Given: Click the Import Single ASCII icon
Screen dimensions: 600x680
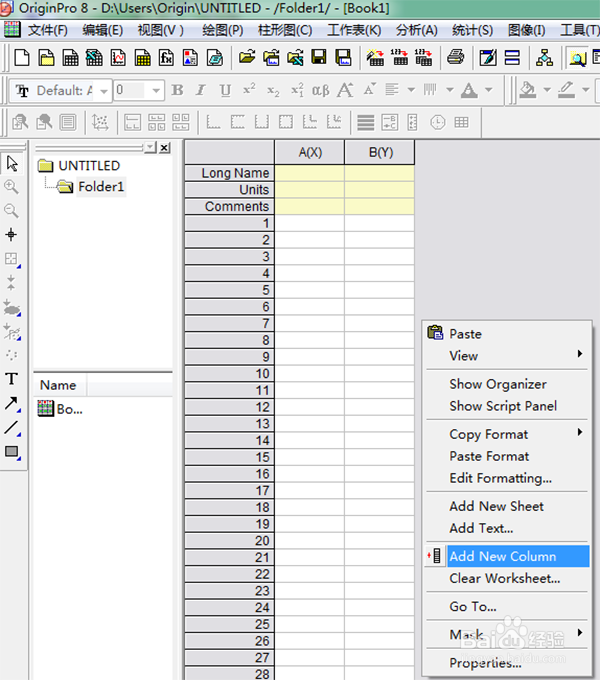Looking at the screenshot, I should 399,57.
